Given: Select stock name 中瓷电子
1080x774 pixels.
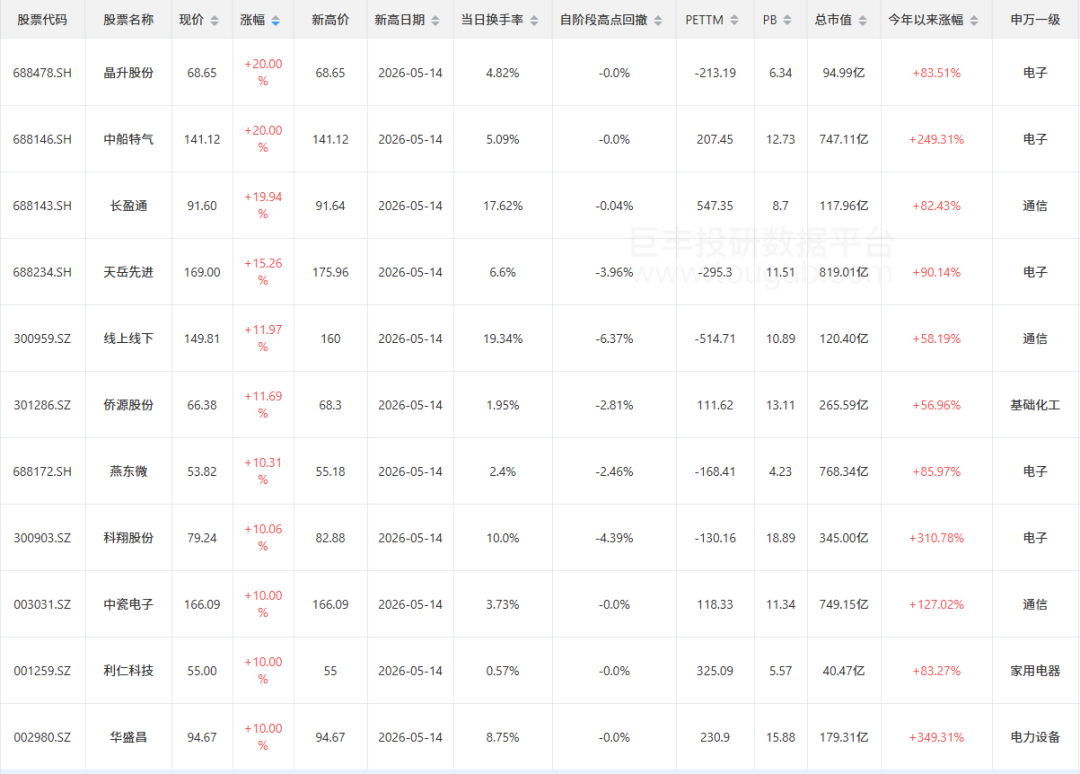Looking at the screenshot, I should (x=128, y=605).
